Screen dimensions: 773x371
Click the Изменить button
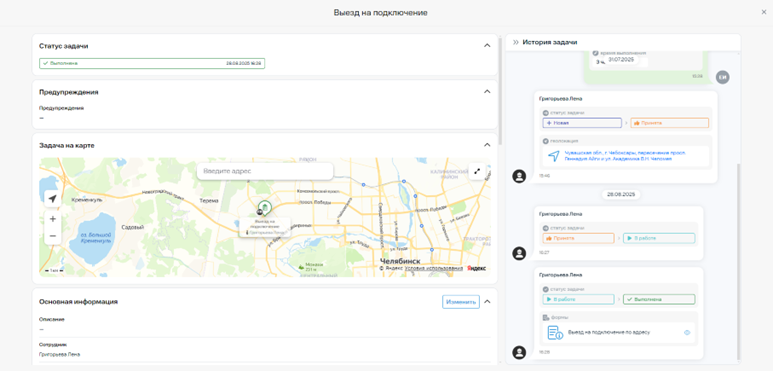(460, 302)
